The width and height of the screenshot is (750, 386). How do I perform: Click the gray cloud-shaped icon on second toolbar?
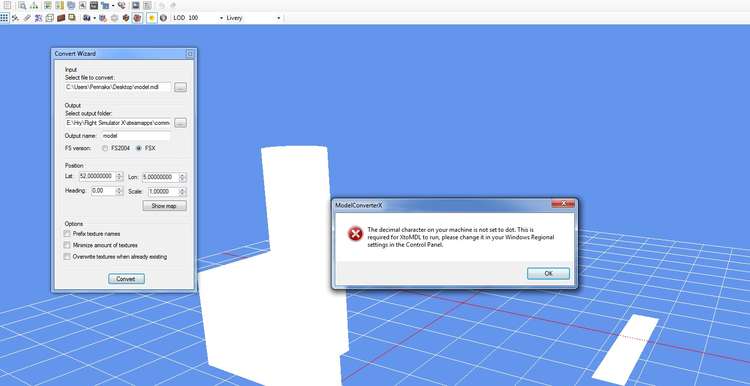[x=114, y=18]
